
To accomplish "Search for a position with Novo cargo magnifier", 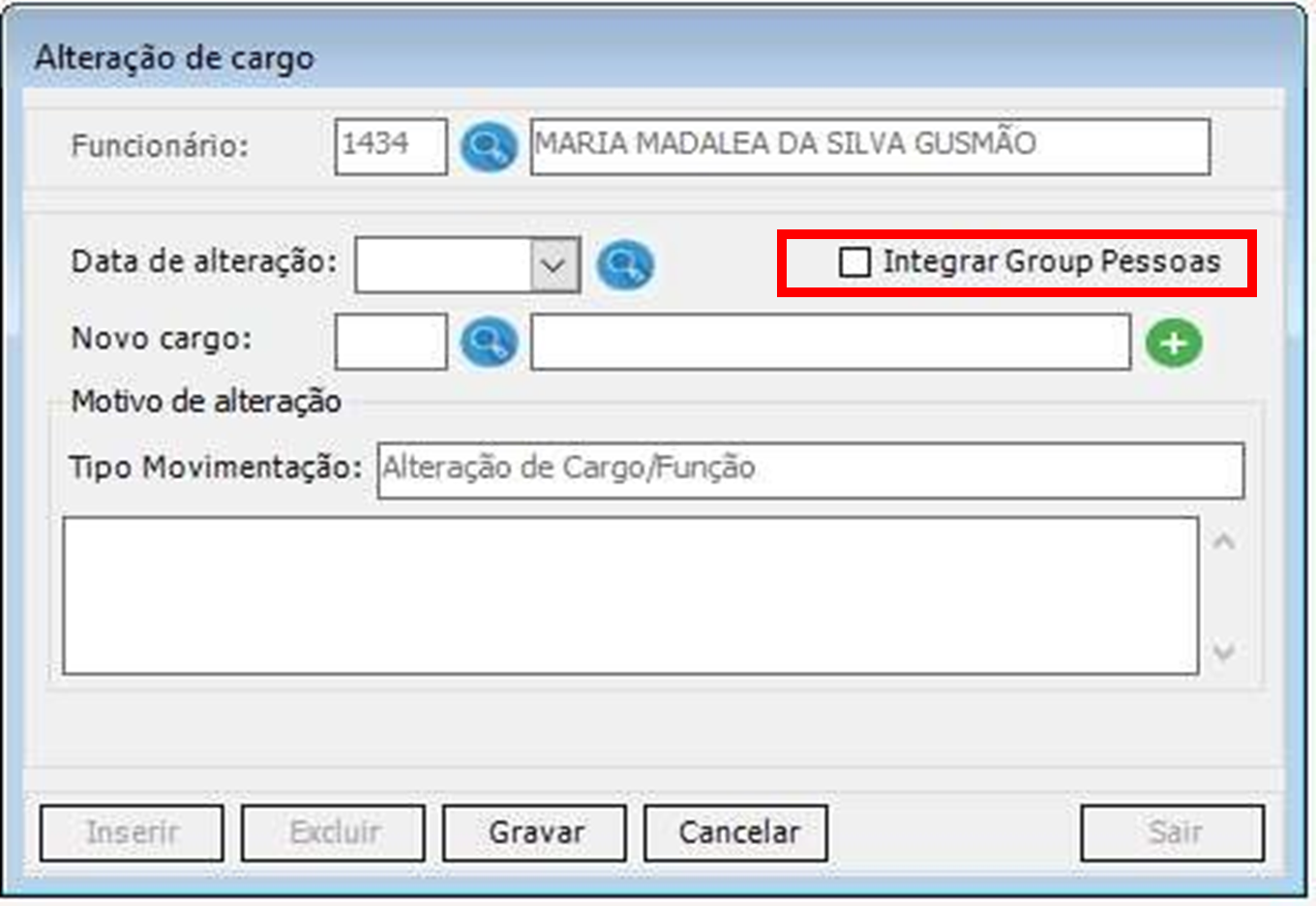I will [x=488, y=342].
